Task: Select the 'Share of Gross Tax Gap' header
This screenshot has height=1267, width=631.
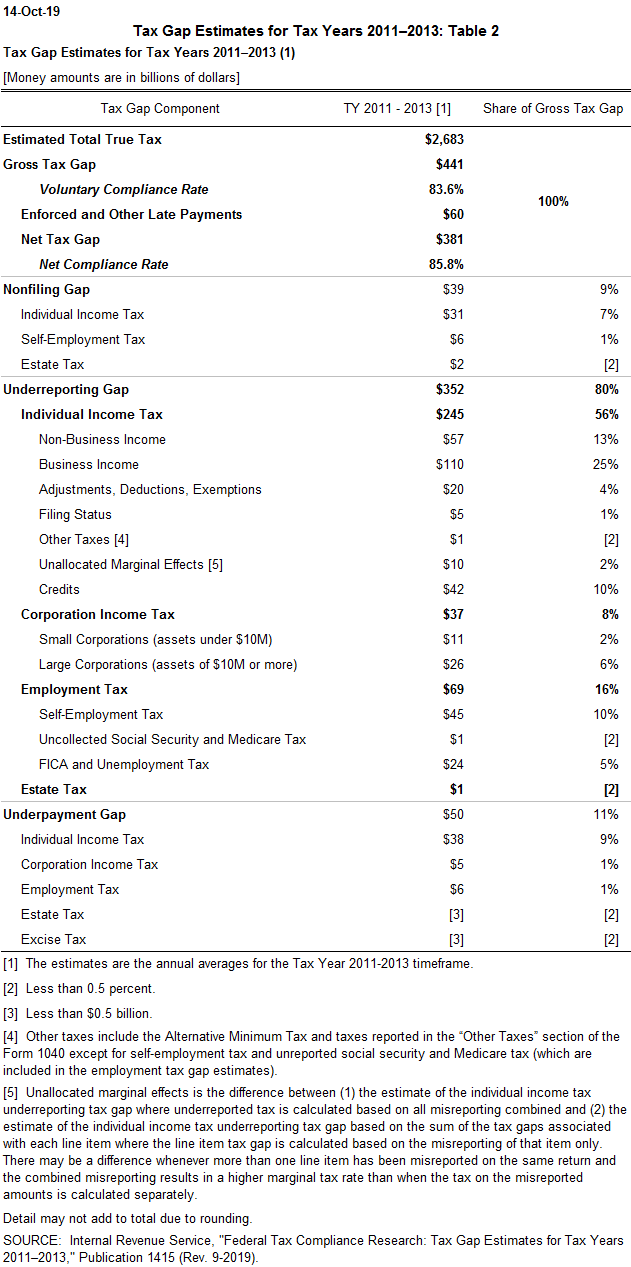Action: 553,108
